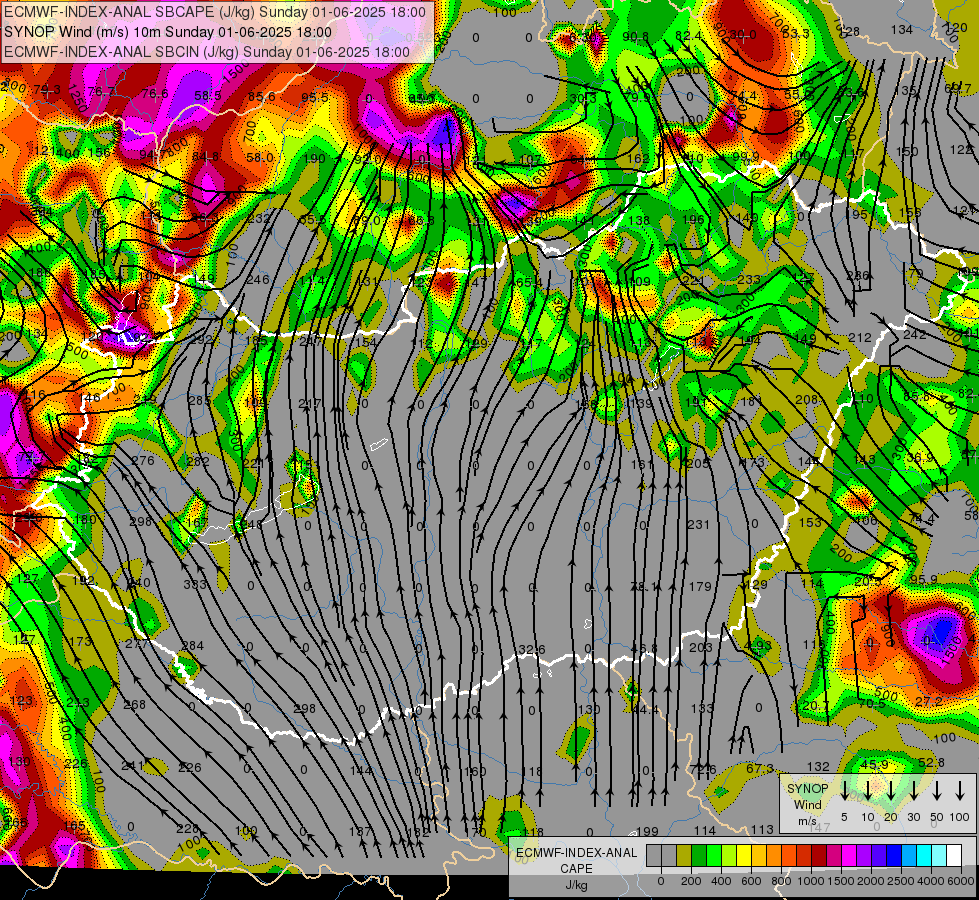Click the map value 333

pos(195,585)
